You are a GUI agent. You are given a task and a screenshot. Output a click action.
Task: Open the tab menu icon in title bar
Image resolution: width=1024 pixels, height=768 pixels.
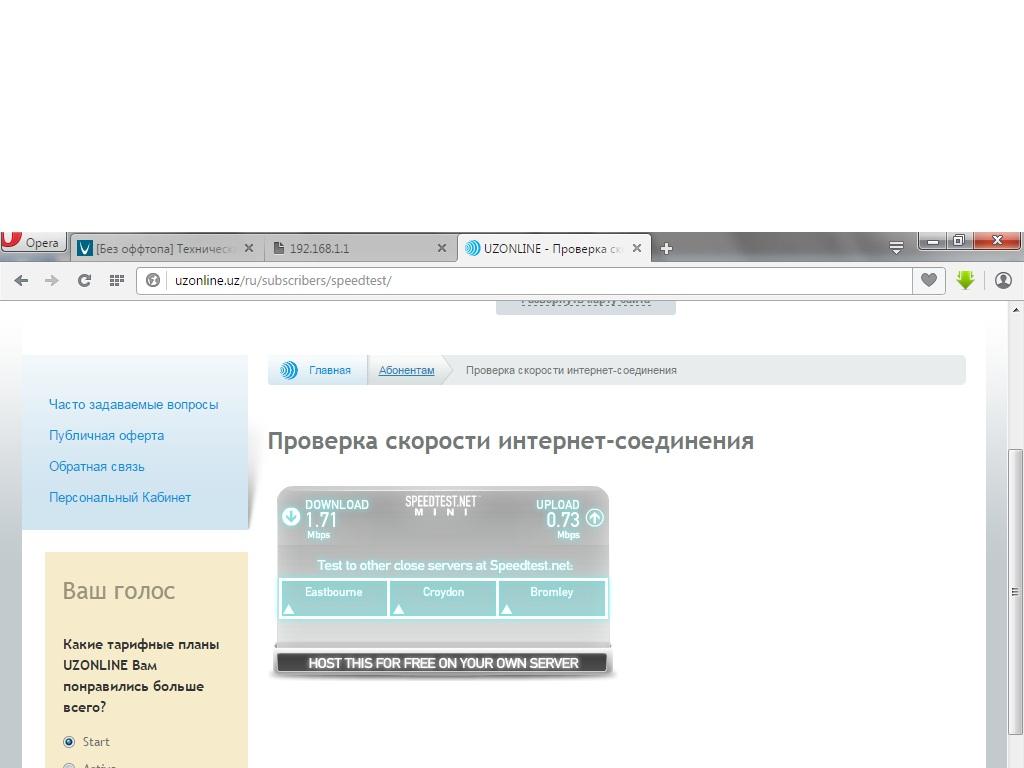(x=896, y=248)
